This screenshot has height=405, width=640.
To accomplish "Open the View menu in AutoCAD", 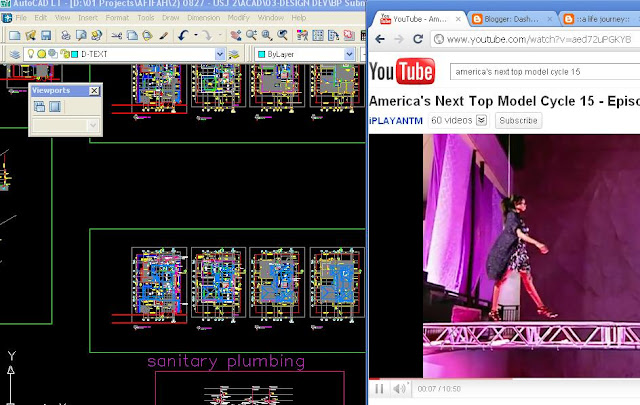I will (x=62, y=18).
